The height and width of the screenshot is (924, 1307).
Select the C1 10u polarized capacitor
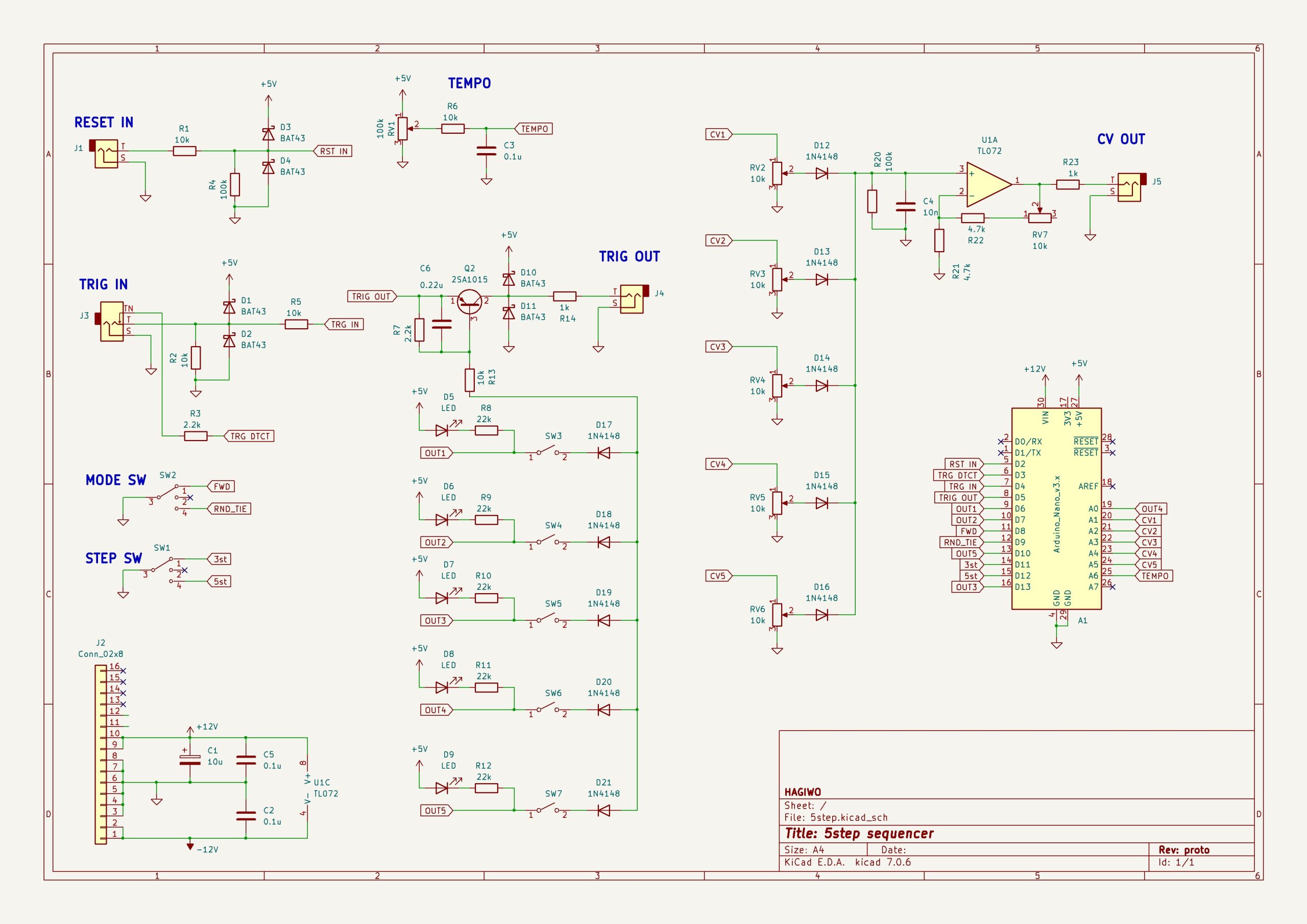point(190,760)
